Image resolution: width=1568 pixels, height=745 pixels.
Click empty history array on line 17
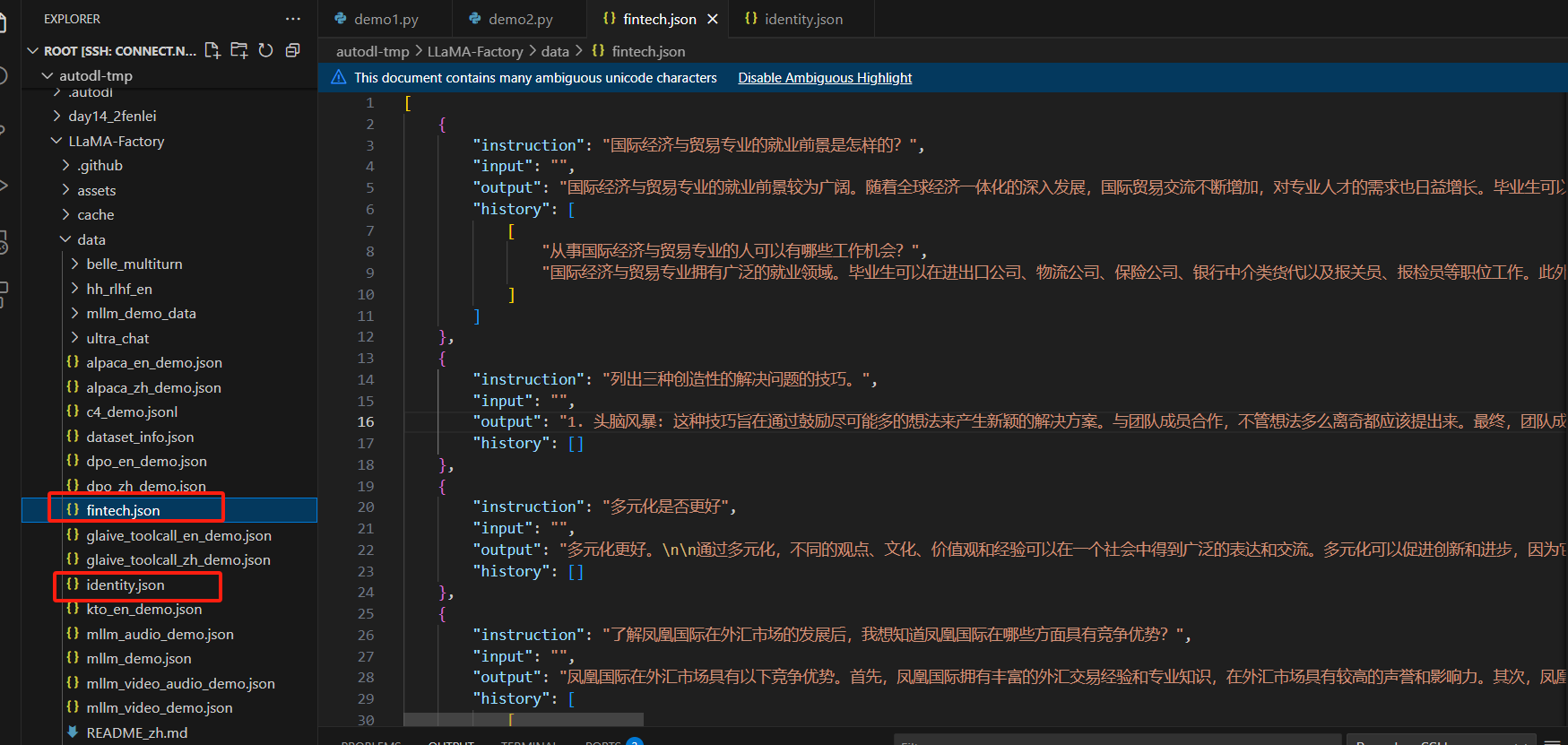point(576,443)
